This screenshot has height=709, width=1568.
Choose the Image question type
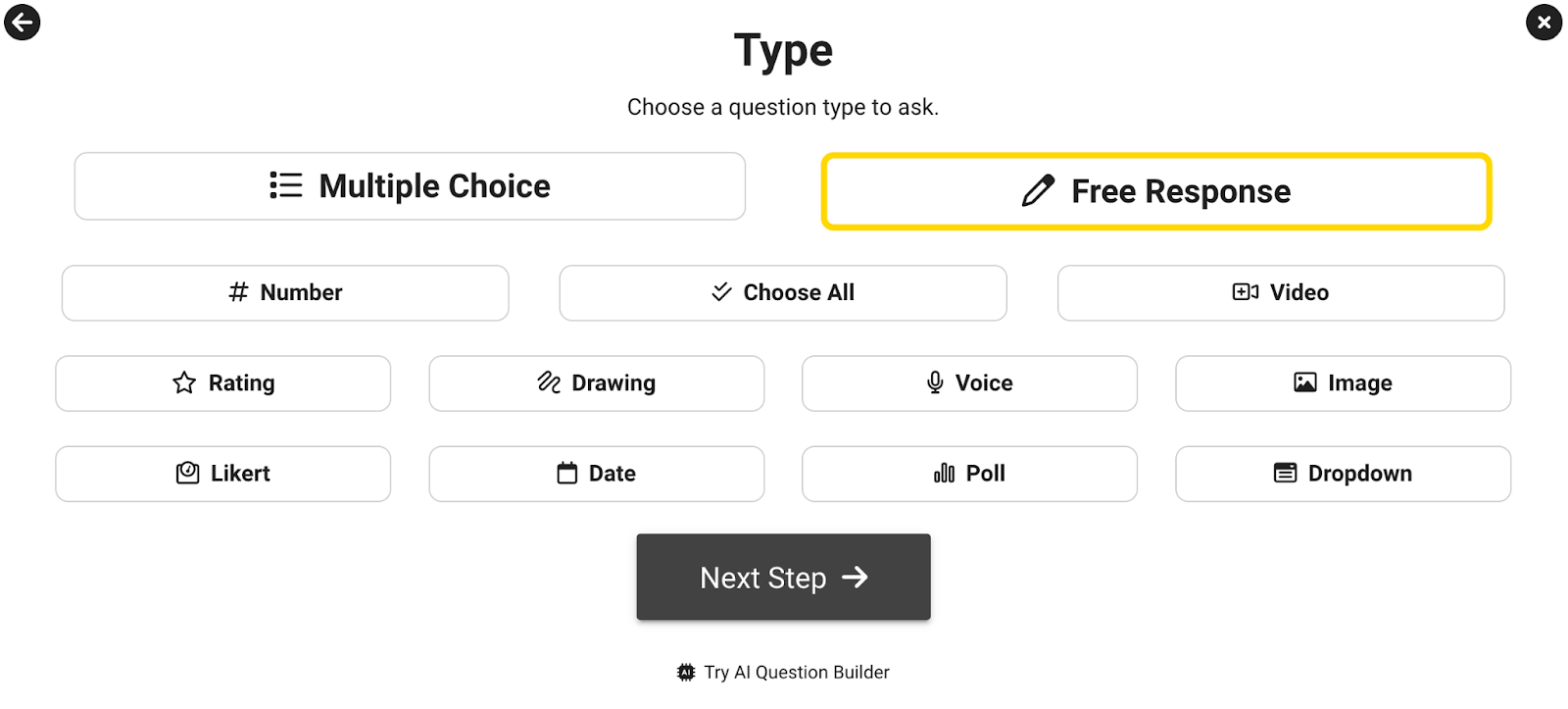[1343, 383]
